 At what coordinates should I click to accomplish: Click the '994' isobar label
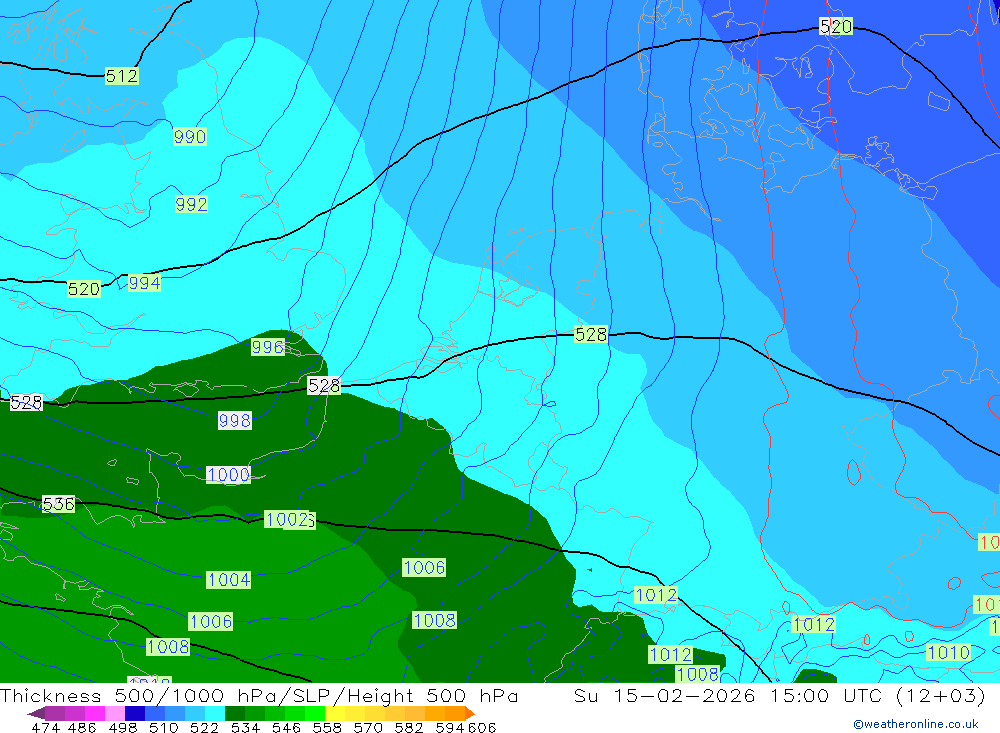144,283
